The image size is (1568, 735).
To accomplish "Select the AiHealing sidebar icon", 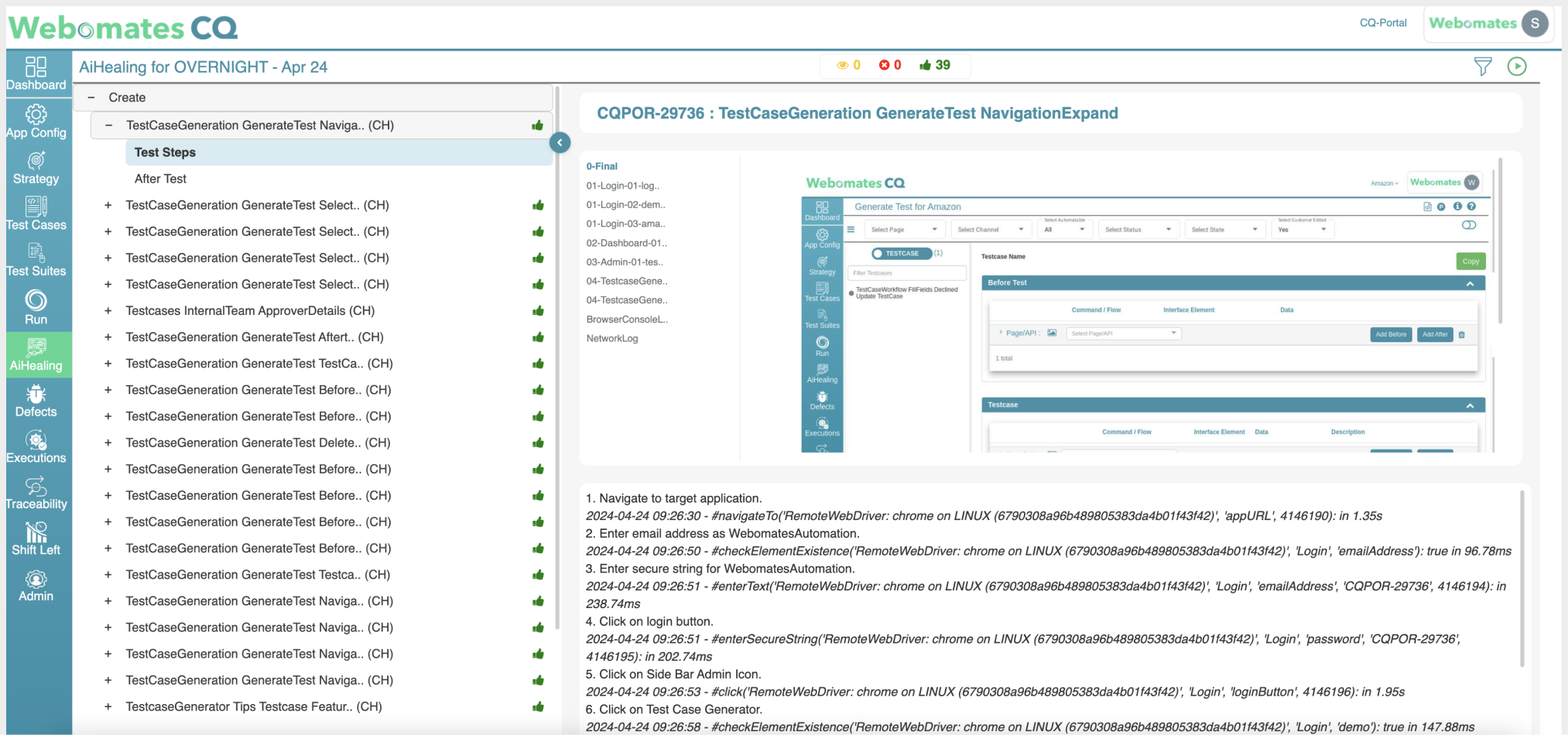I will (36, 354).
